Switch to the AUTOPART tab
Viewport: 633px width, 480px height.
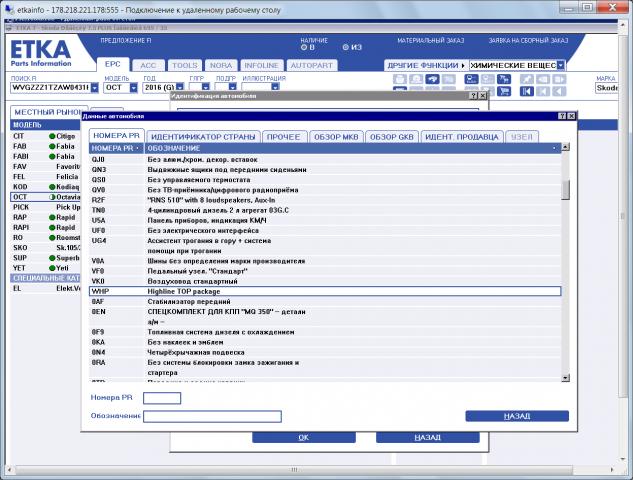[312, 65]
